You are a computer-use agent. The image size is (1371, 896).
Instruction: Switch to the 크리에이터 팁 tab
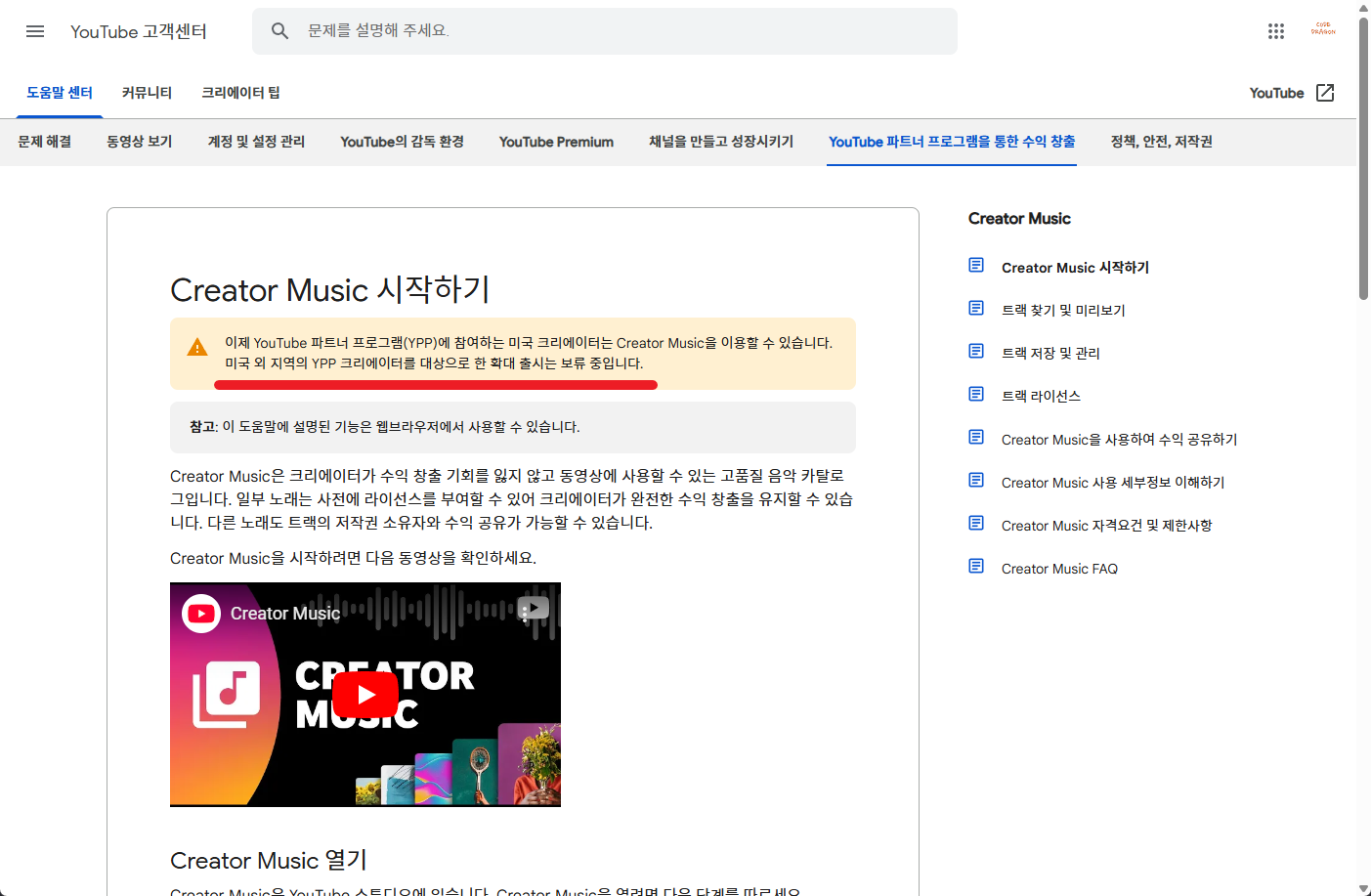click(240, 93)
